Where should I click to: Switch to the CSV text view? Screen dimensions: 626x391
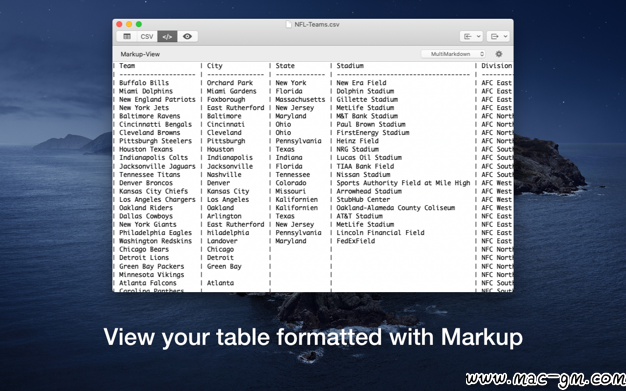point(147,36)
